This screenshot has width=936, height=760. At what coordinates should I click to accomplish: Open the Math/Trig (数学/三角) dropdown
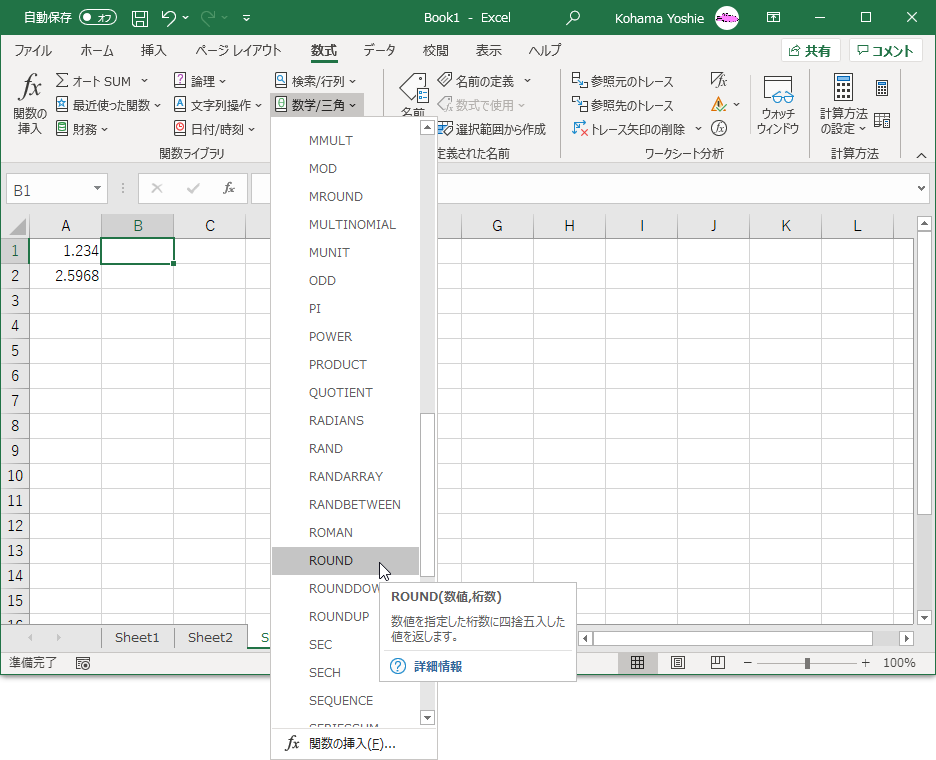316,105
